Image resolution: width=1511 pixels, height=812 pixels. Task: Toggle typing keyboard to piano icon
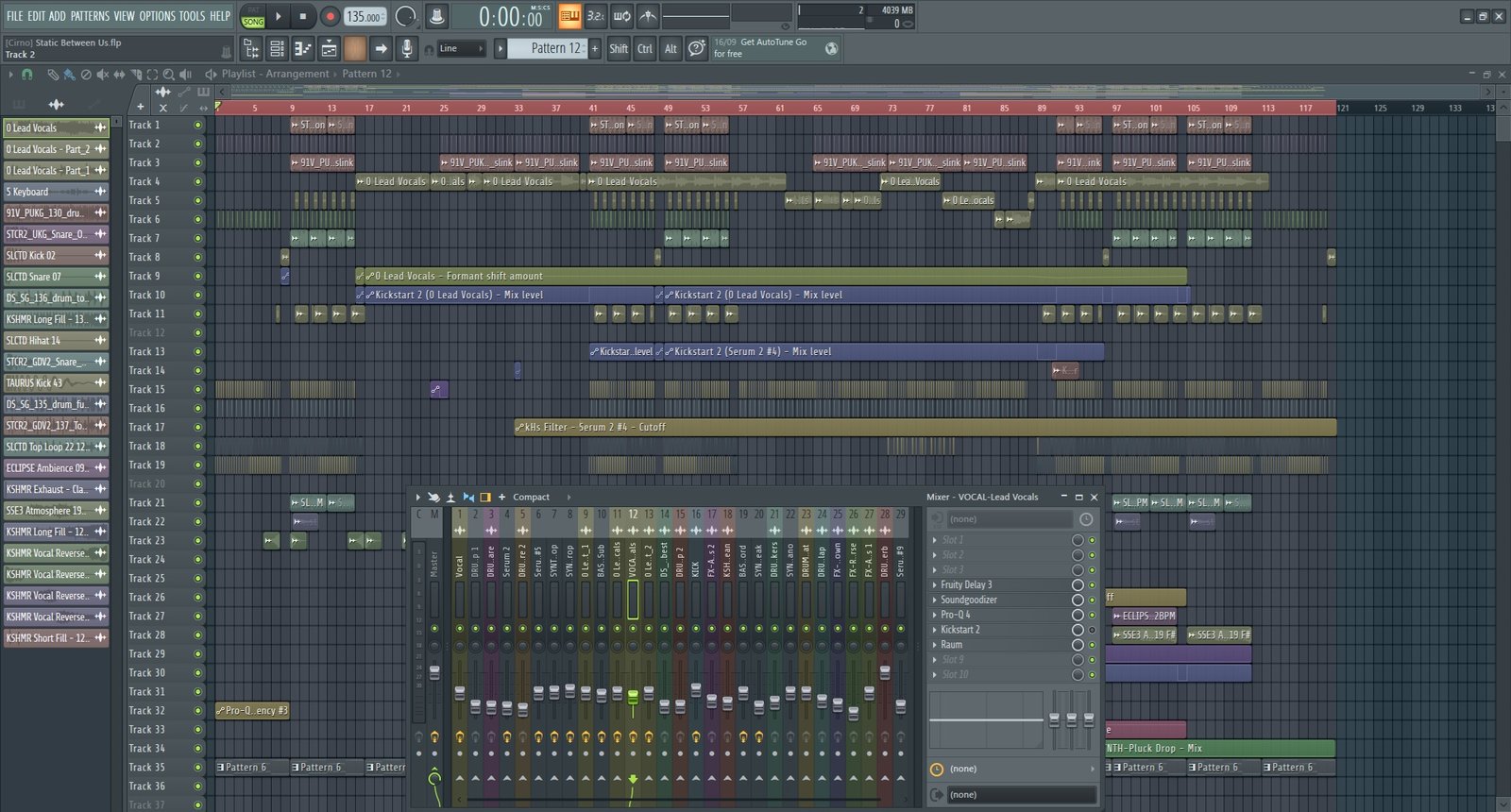pyautogui.click(x=569, y=16)
